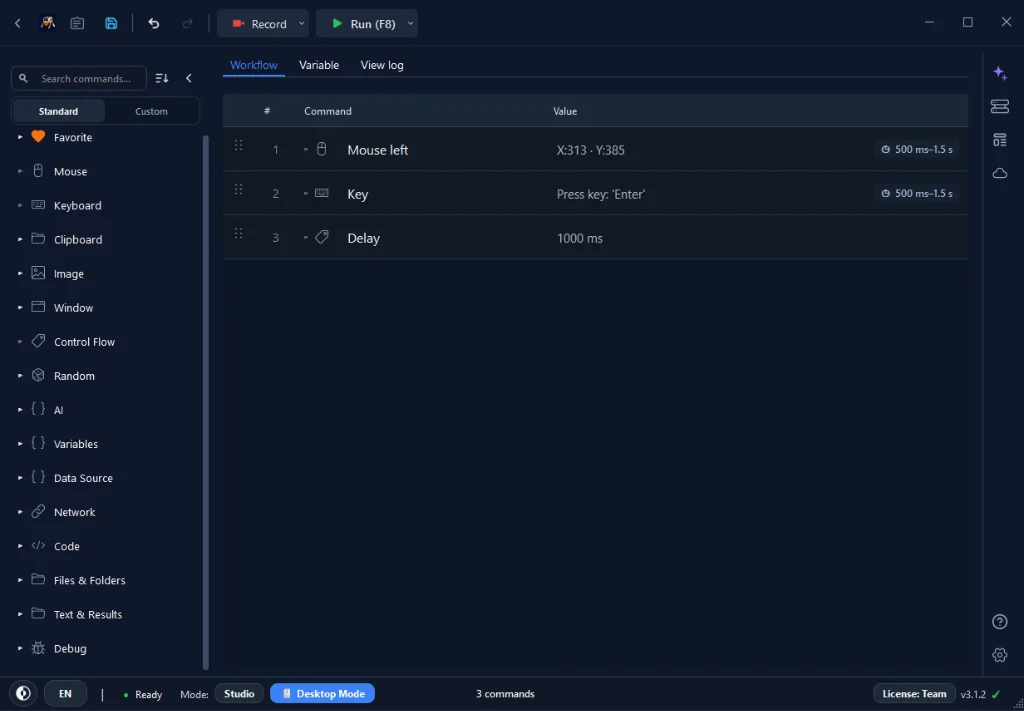Open the clipboard notes icon in toolbar
The image size is (1024, 711).
pyautogui.click(x=77, y=24)
